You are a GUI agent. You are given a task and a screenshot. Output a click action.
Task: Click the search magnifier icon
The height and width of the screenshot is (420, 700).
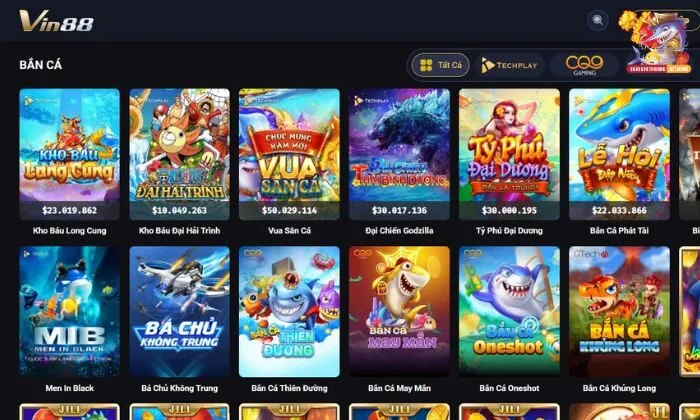coord(597,20)
